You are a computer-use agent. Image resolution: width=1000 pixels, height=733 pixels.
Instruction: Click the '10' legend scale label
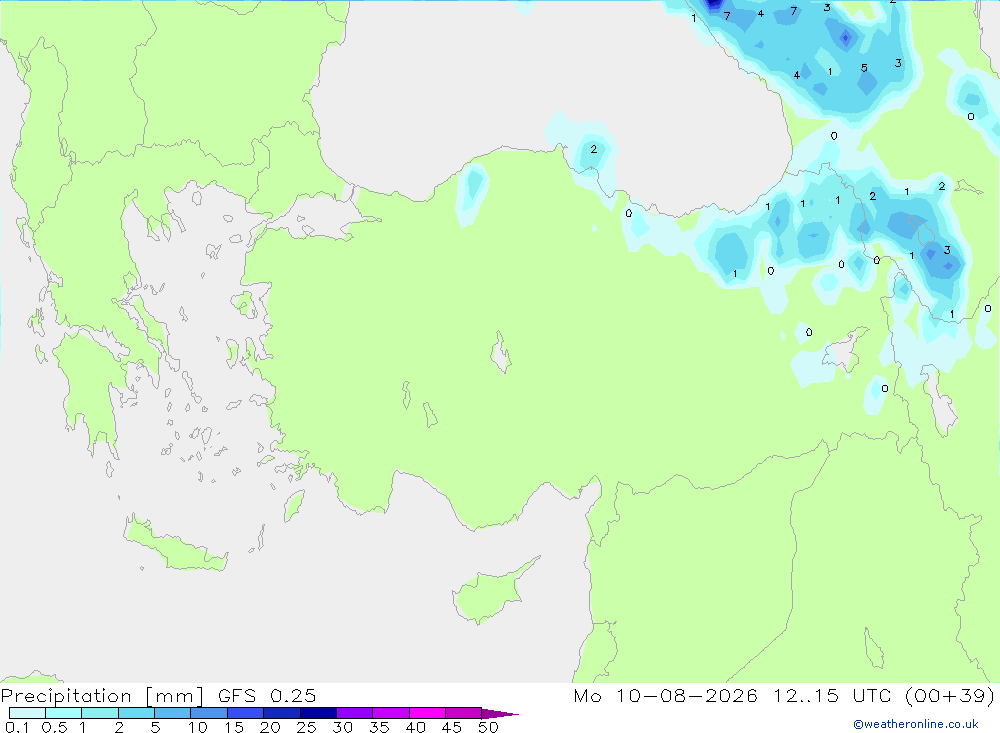(x=197, y=727)
